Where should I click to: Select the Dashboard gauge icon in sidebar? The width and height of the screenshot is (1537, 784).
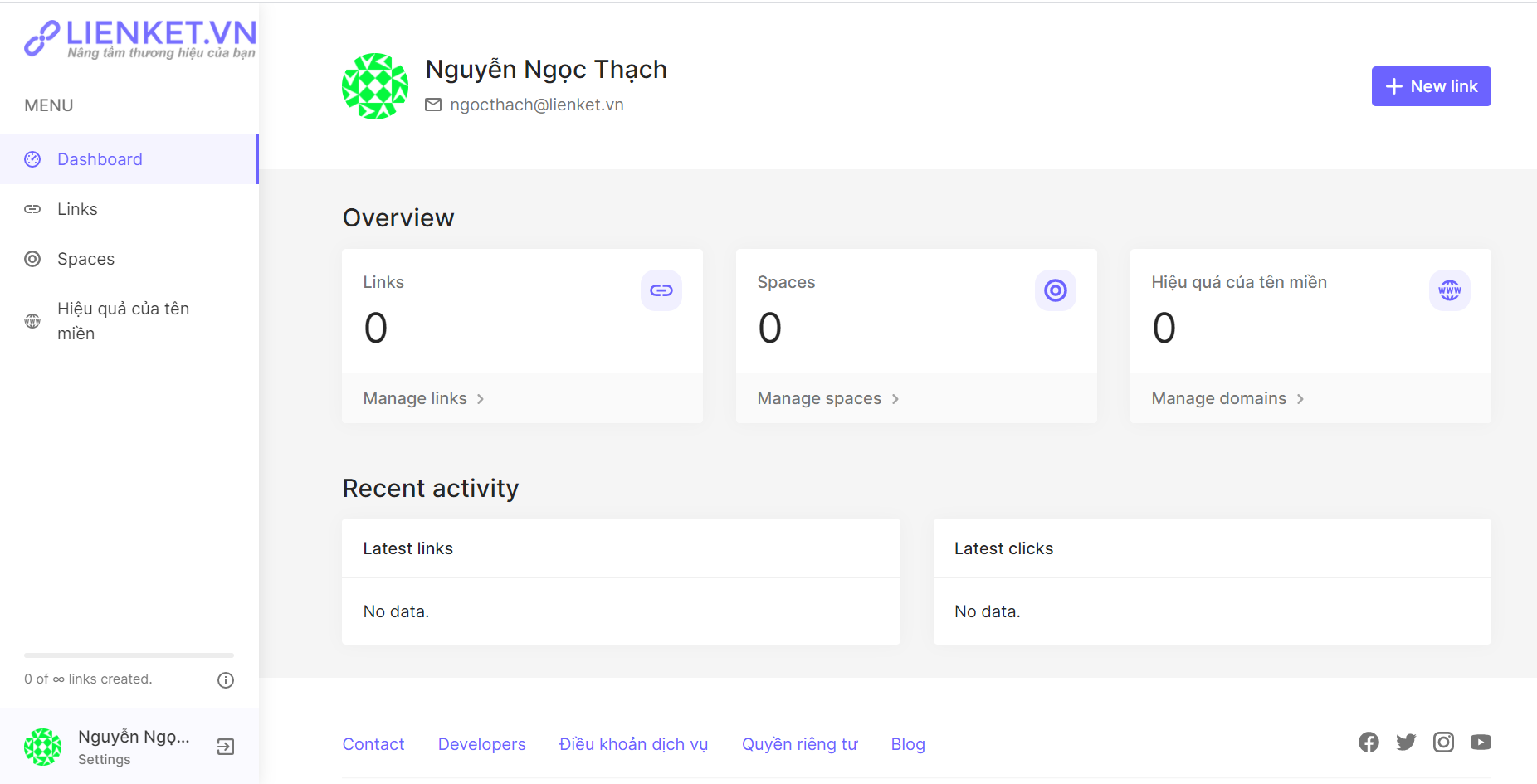click(32, 158)
